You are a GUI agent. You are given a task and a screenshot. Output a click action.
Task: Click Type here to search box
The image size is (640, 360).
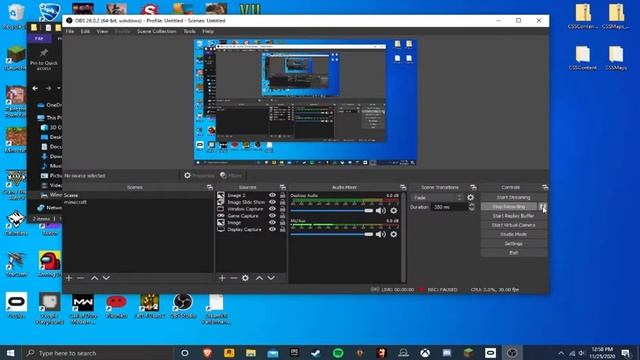(x=98, y=353)
